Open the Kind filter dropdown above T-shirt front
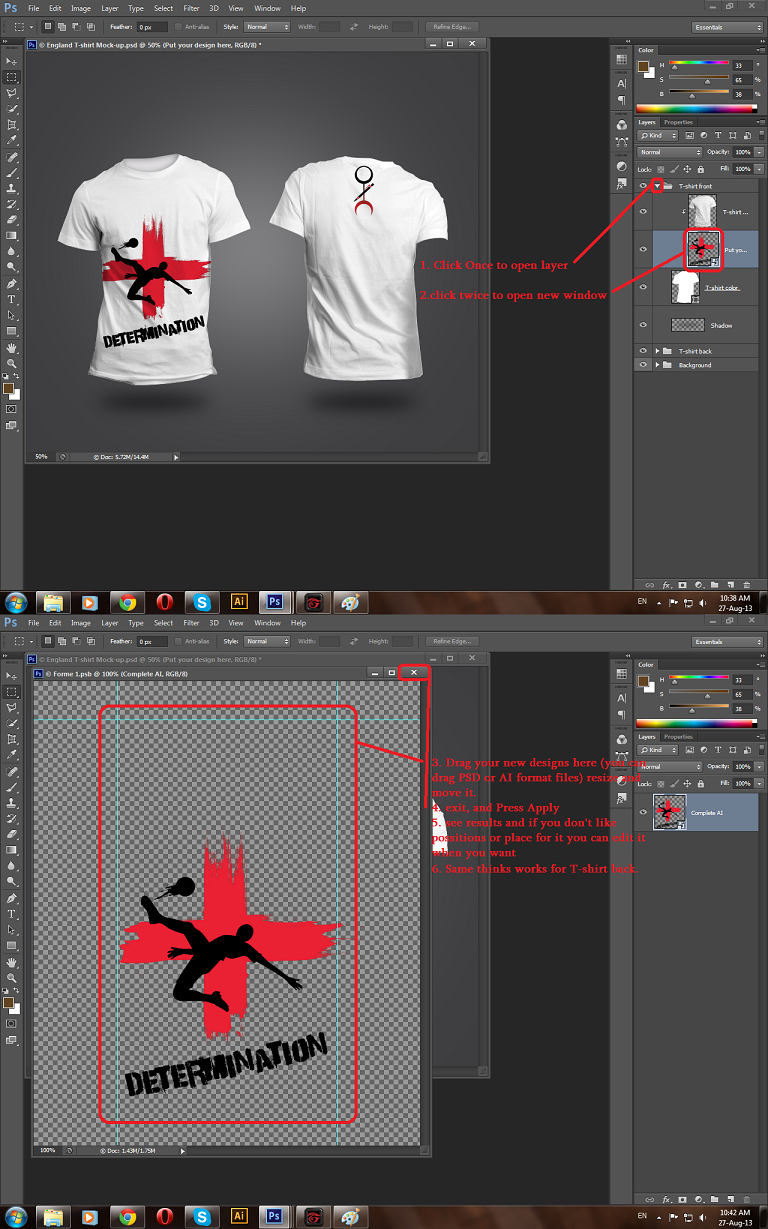The image size is (768, 1229). point(658,135)
